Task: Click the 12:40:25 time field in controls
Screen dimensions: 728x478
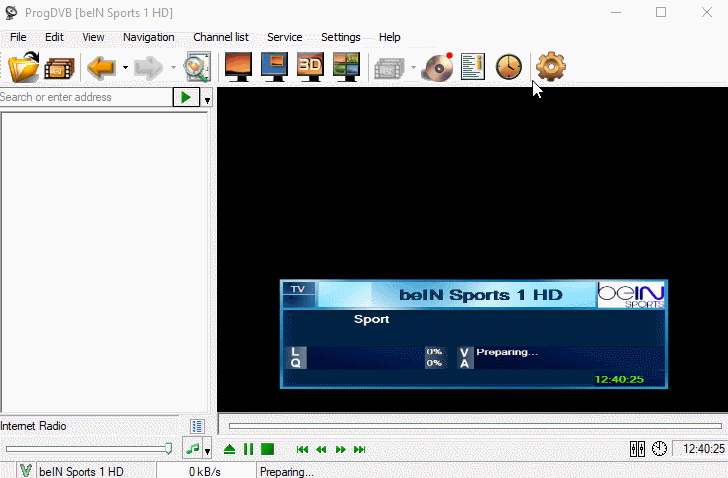Action: tap(699, 449)
